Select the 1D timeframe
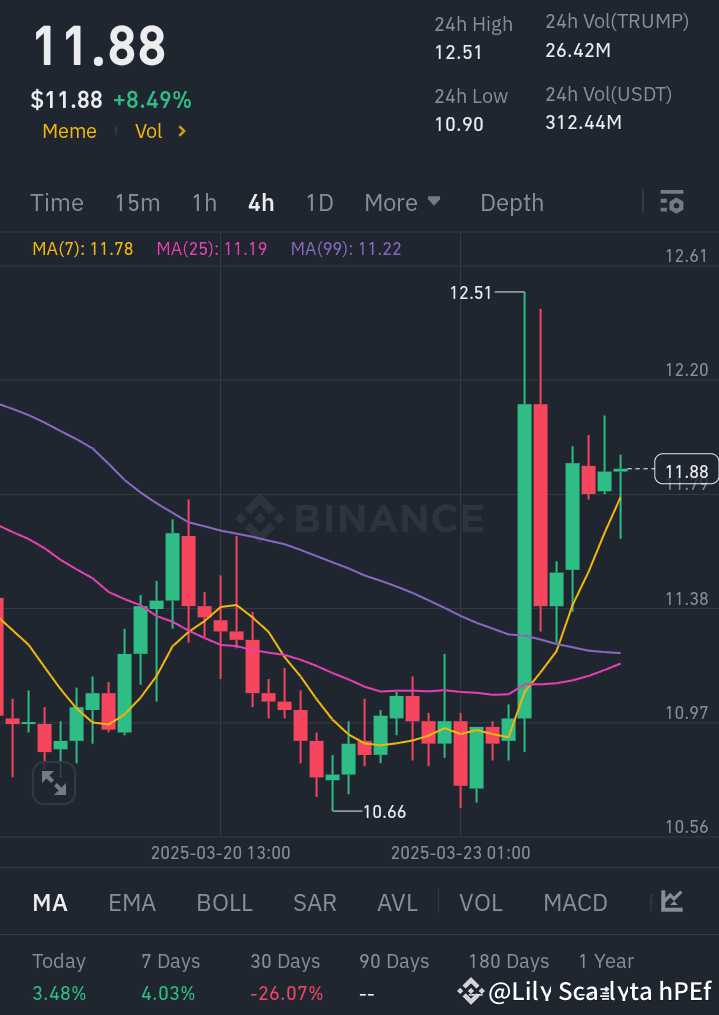Screen dimensions: 719x1015 pyautogui.click(x=319, y=203)
